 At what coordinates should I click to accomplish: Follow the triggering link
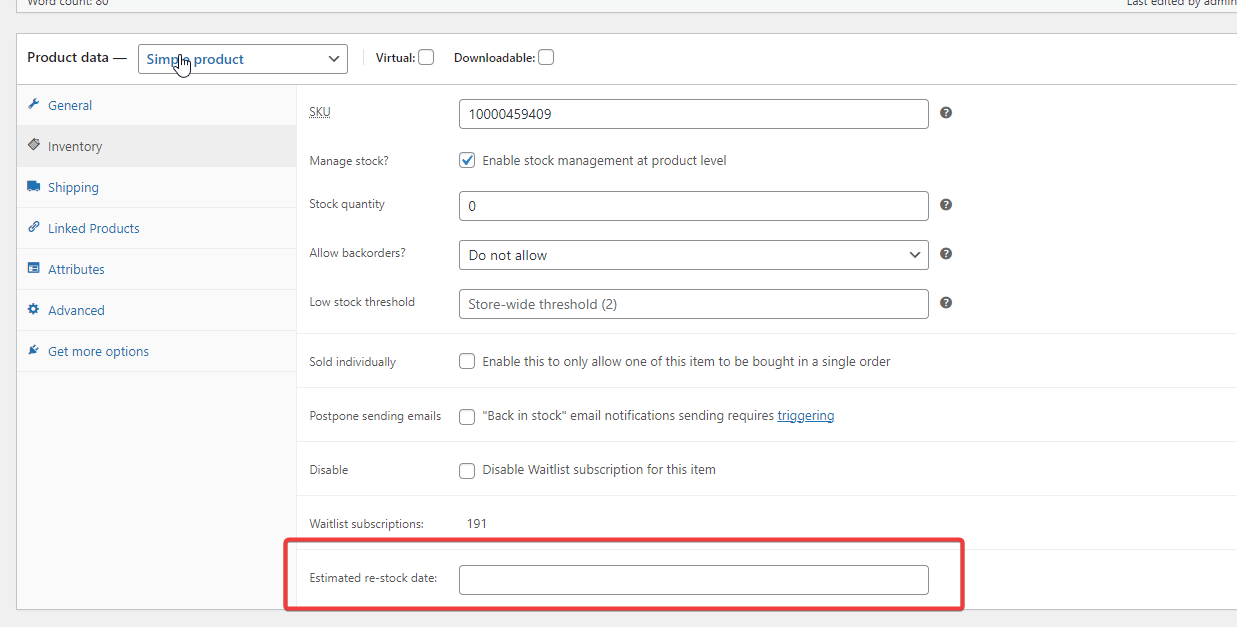pyautogui.click(x=805, y=416)
